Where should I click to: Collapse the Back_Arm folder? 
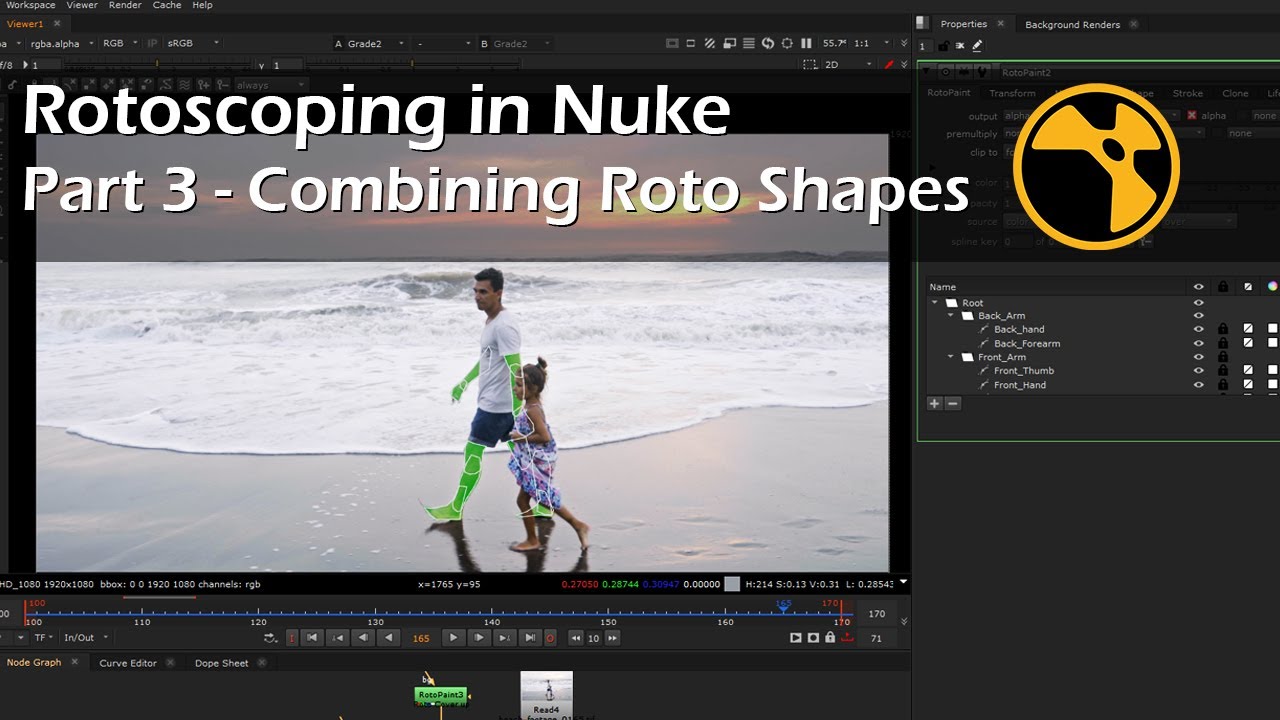(951, 315)
